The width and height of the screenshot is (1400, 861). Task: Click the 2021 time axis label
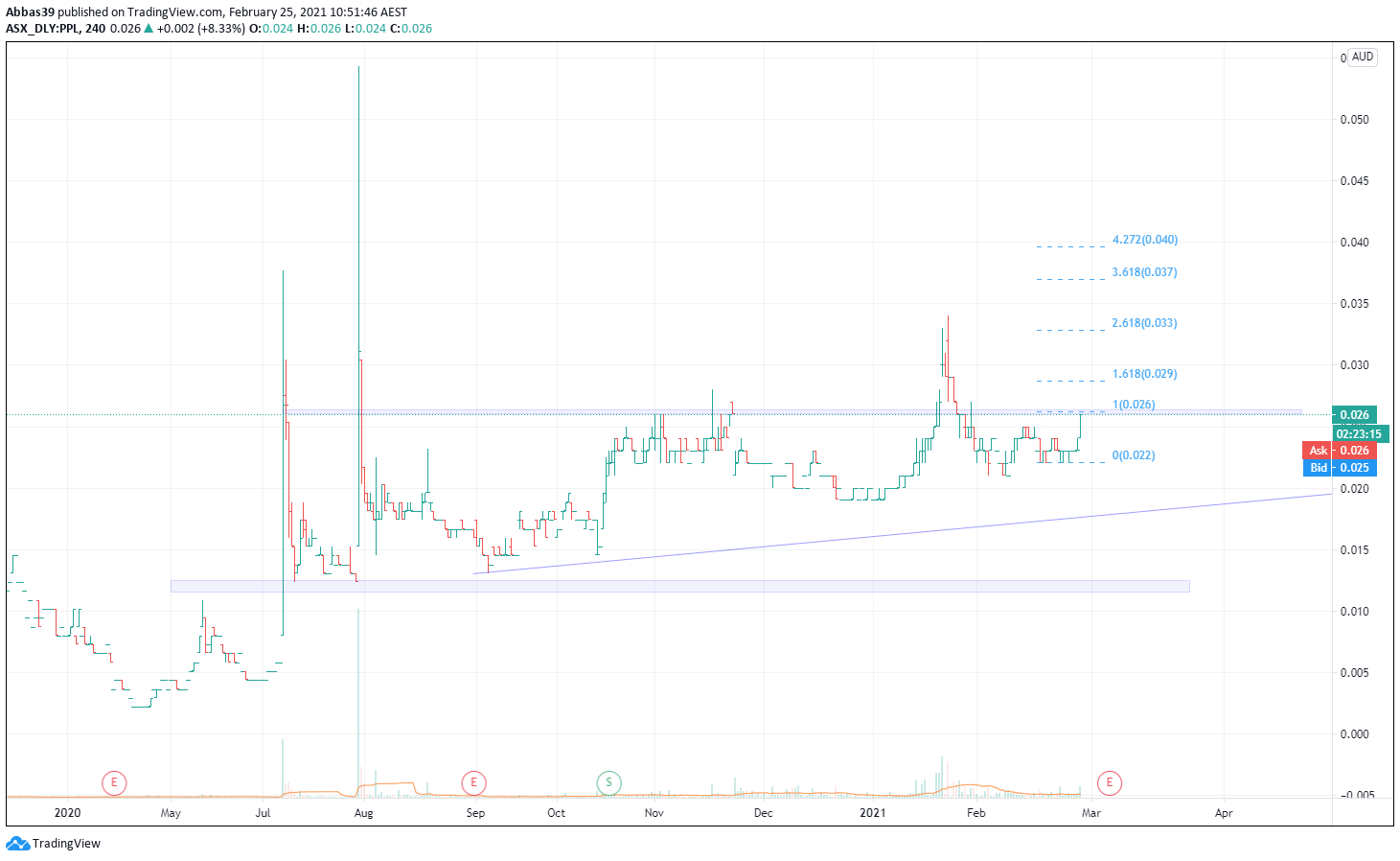pyautogui.click(x=873, y=813)
